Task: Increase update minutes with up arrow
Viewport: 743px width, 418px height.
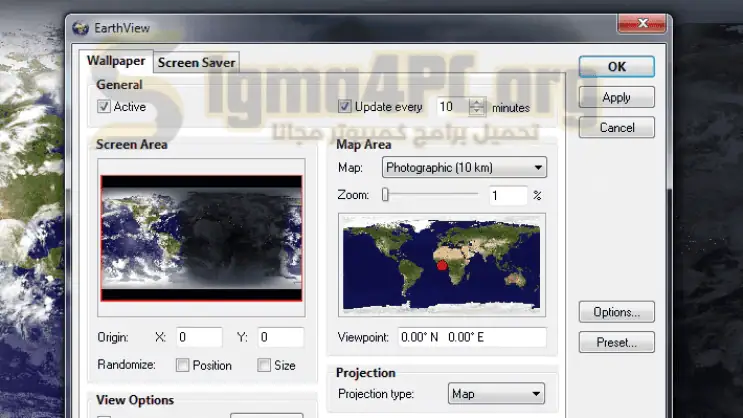Action: click(477, 102)
